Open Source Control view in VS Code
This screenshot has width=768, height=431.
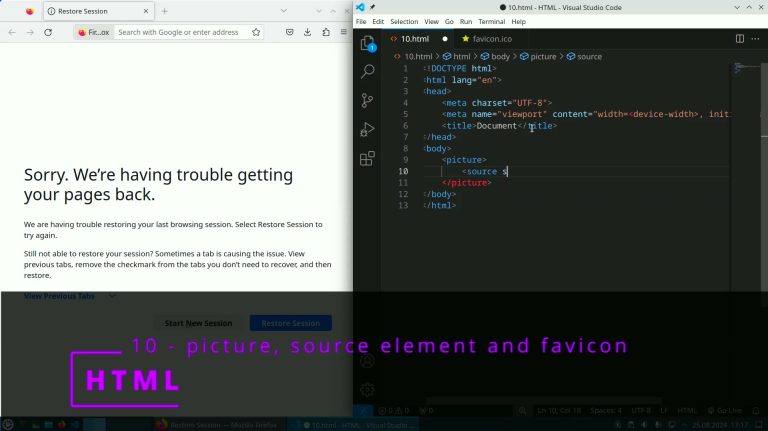pyautogui.click(x=367, y=100)
